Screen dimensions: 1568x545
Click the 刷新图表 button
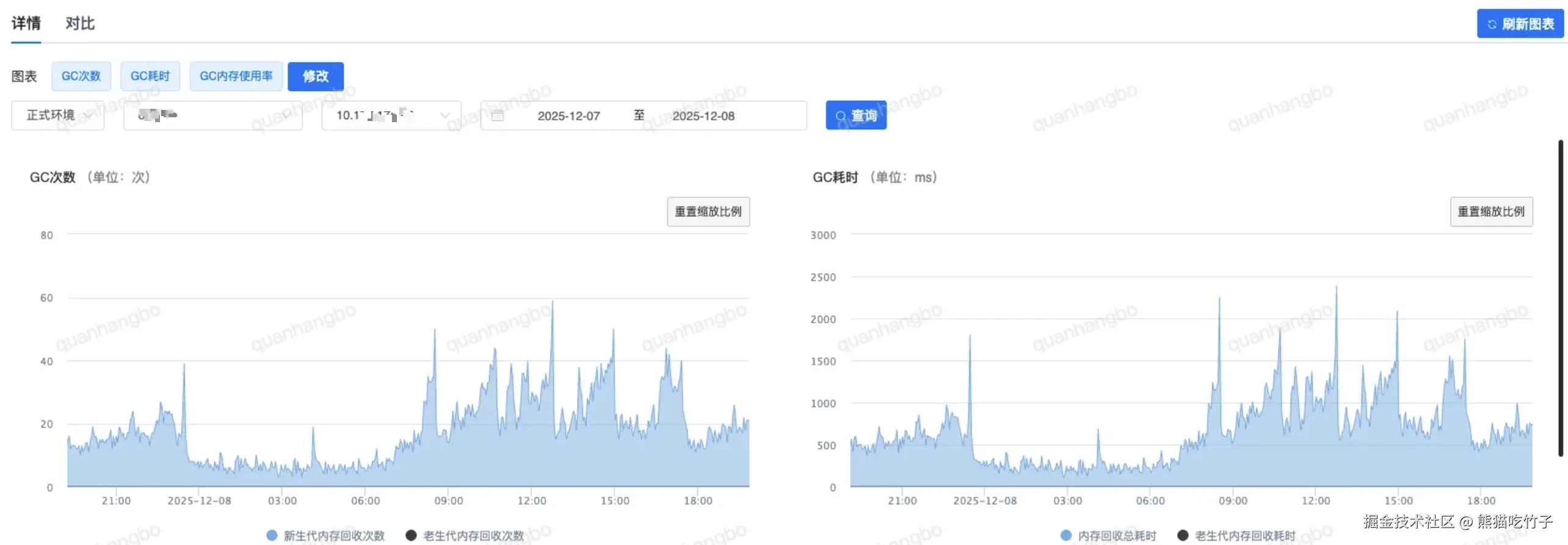pos(1520,24)
